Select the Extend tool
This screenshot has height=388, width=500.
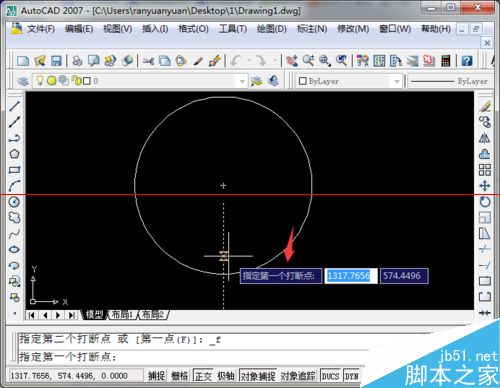pos(485,265)
